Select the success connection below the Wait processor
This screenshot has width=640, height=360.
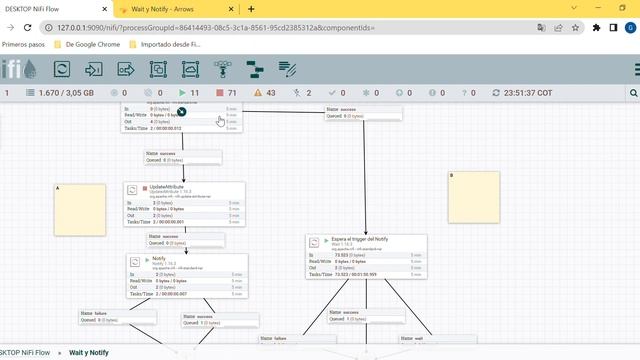coord(366,316)
